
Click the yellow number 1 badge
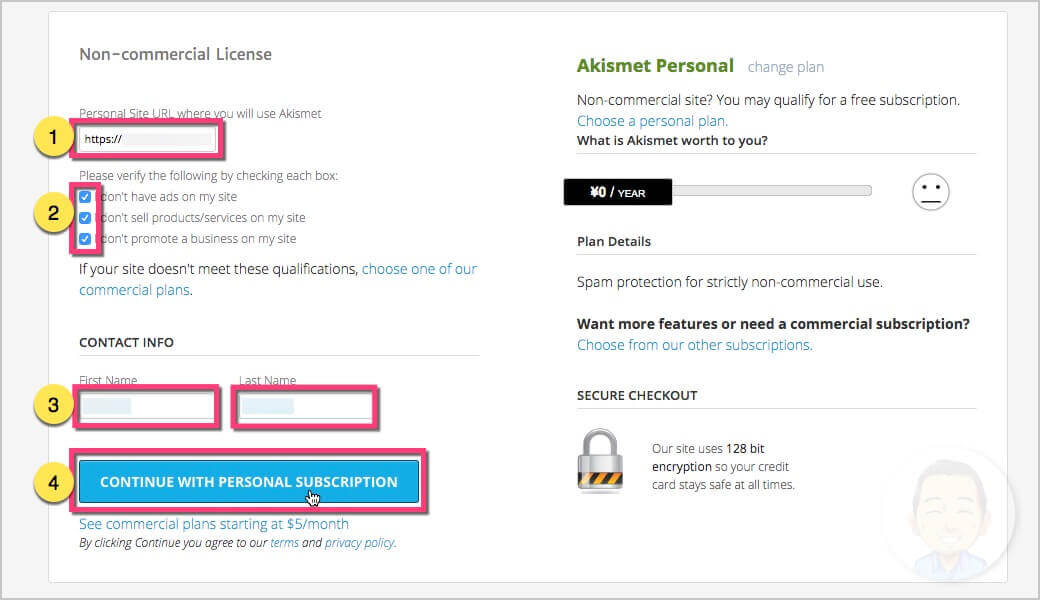[53, 138]
